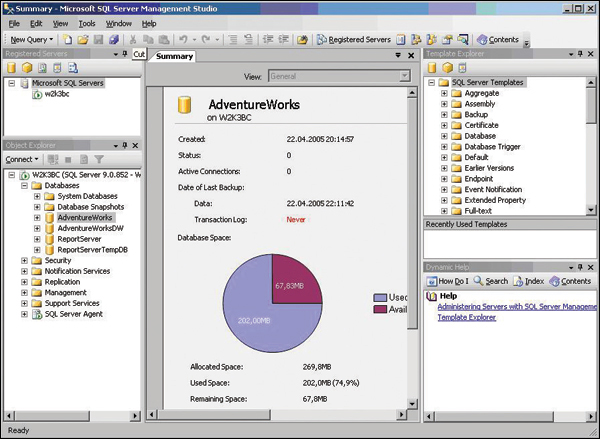Viewport: 600px width, 439px height.
Task: Click the Used color legend swatch
Action: pos(380,298)
